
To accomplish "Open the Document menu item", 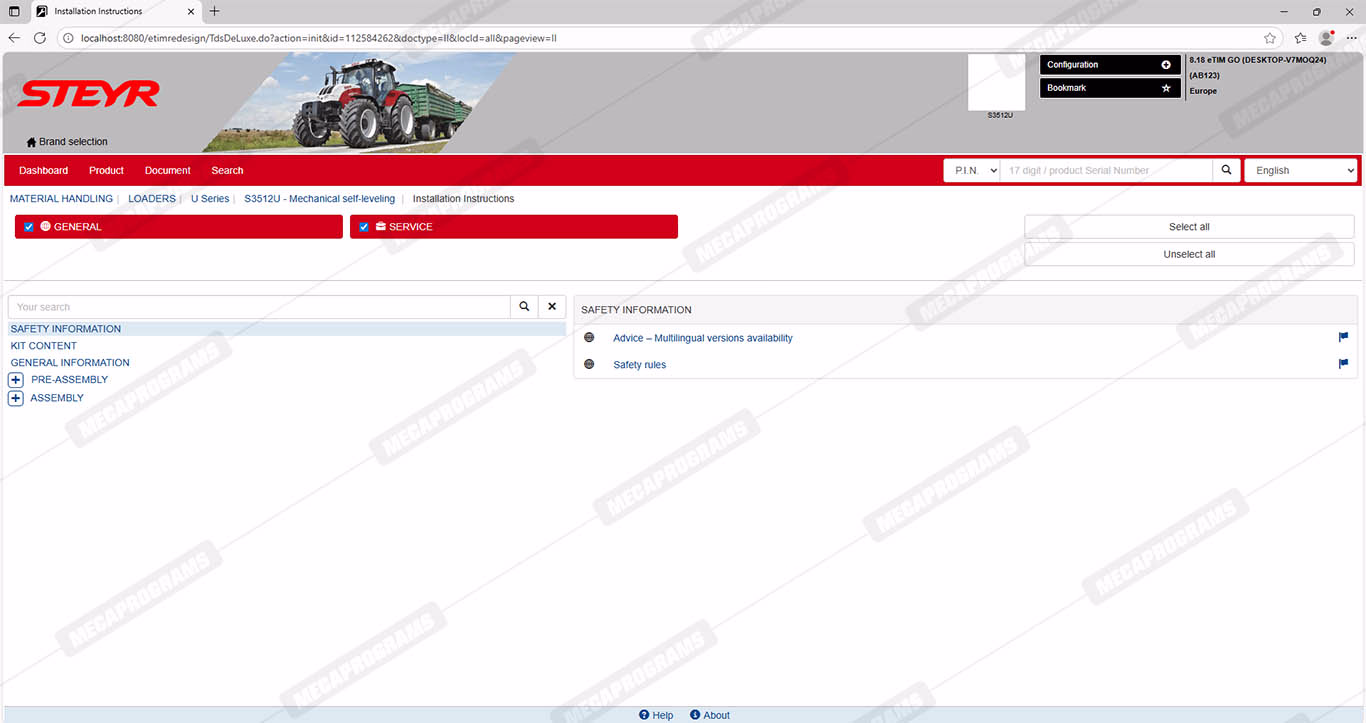I will click(167, 171).
